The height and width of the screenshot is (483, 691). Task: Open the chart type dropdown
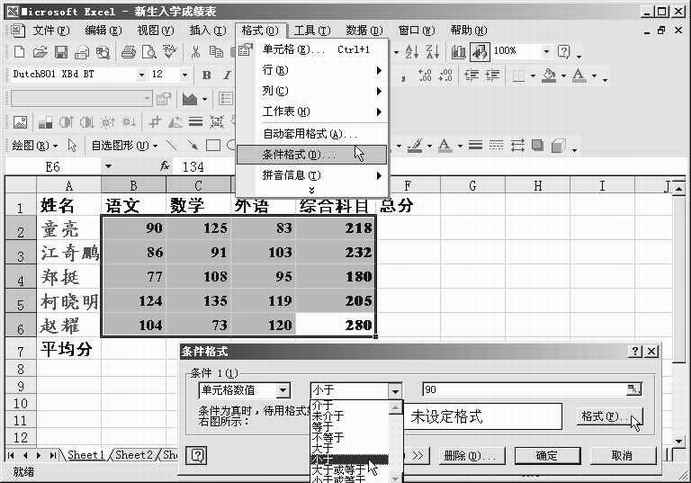click(x=204, y=99)
